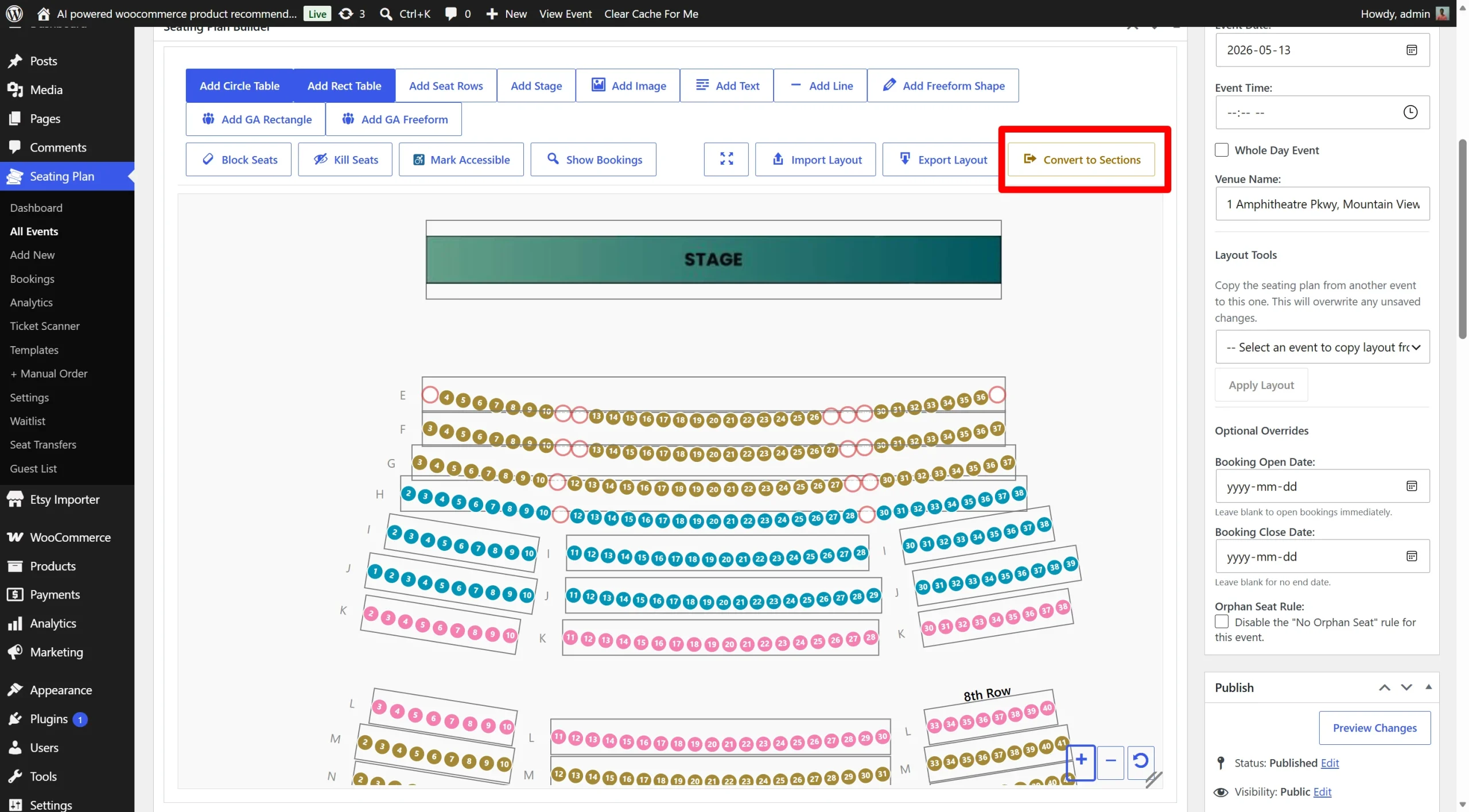Click the Posts pin icon in sidebar
Screen dimensions: 1469x812
tap(15, 61)
